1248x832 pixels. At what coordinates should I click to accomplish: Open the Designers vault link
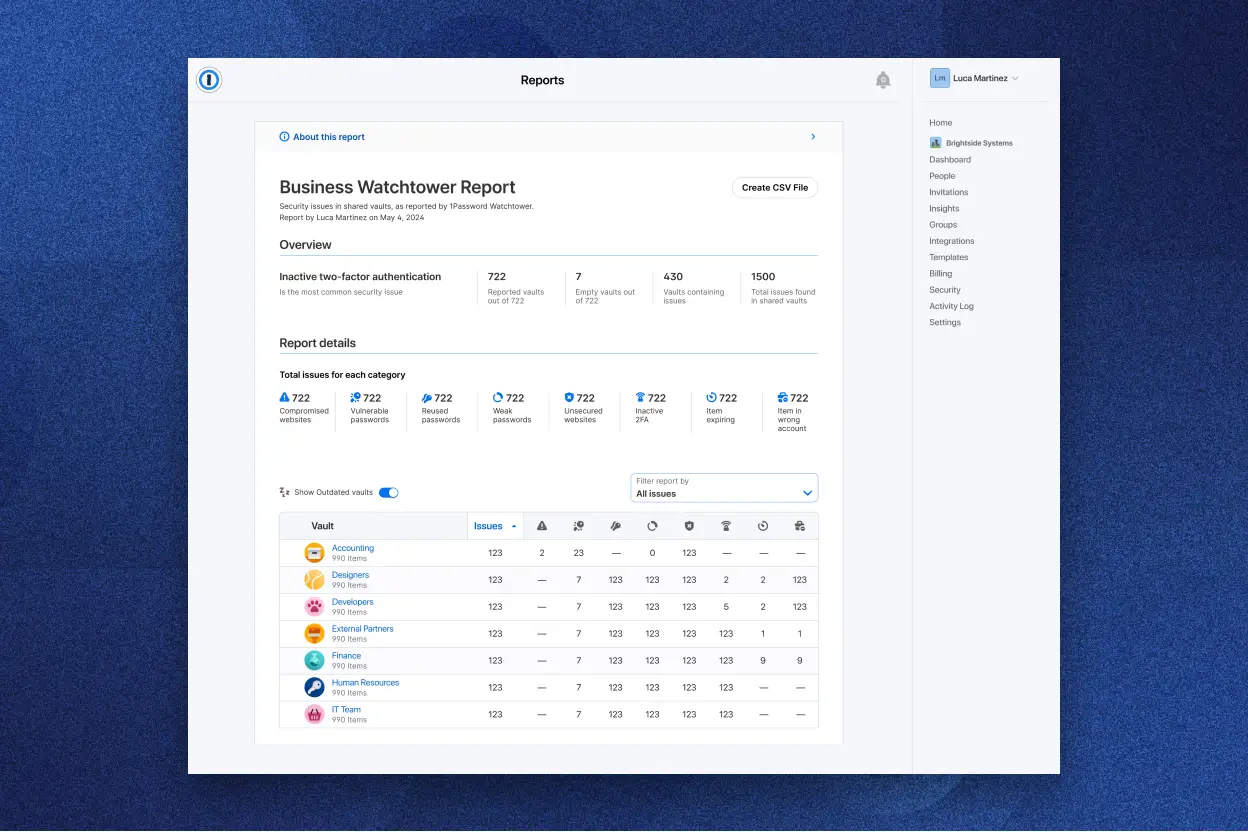(350, 575)
